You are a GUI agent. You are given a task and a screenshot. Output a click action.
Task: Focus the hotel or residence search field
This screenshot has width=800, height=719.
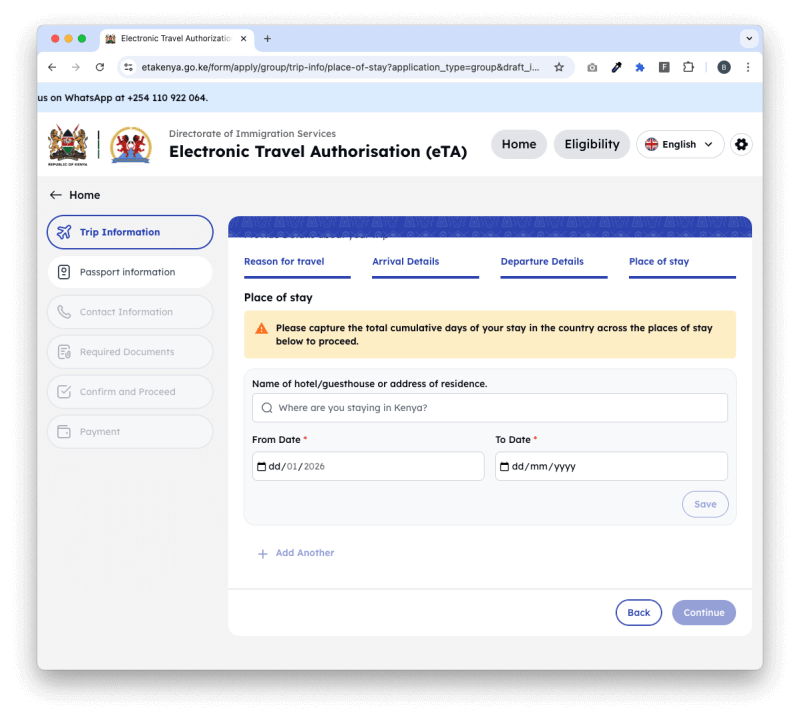click(490, 408)
